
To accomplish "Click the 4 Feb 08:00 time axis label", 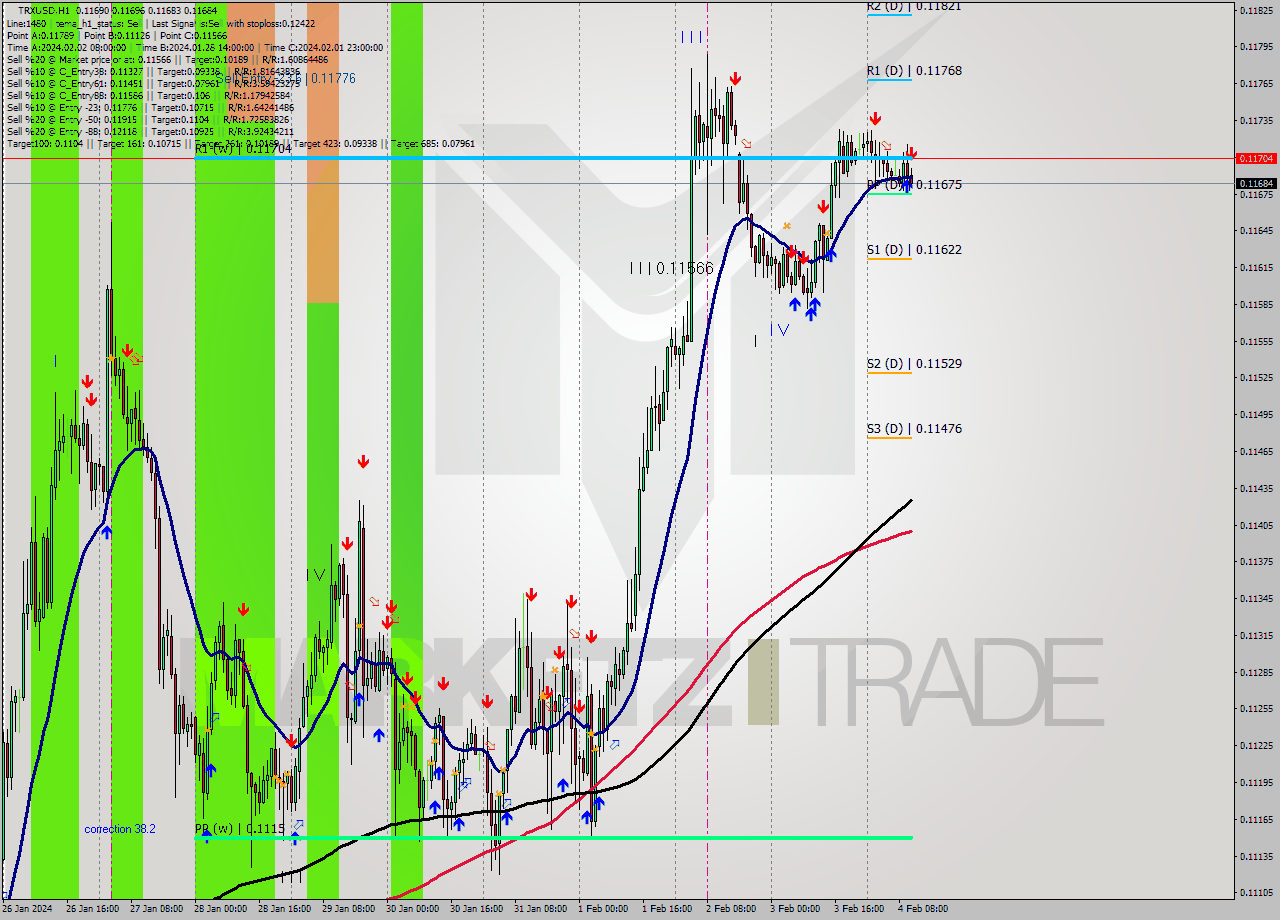I will click(924, 909).
